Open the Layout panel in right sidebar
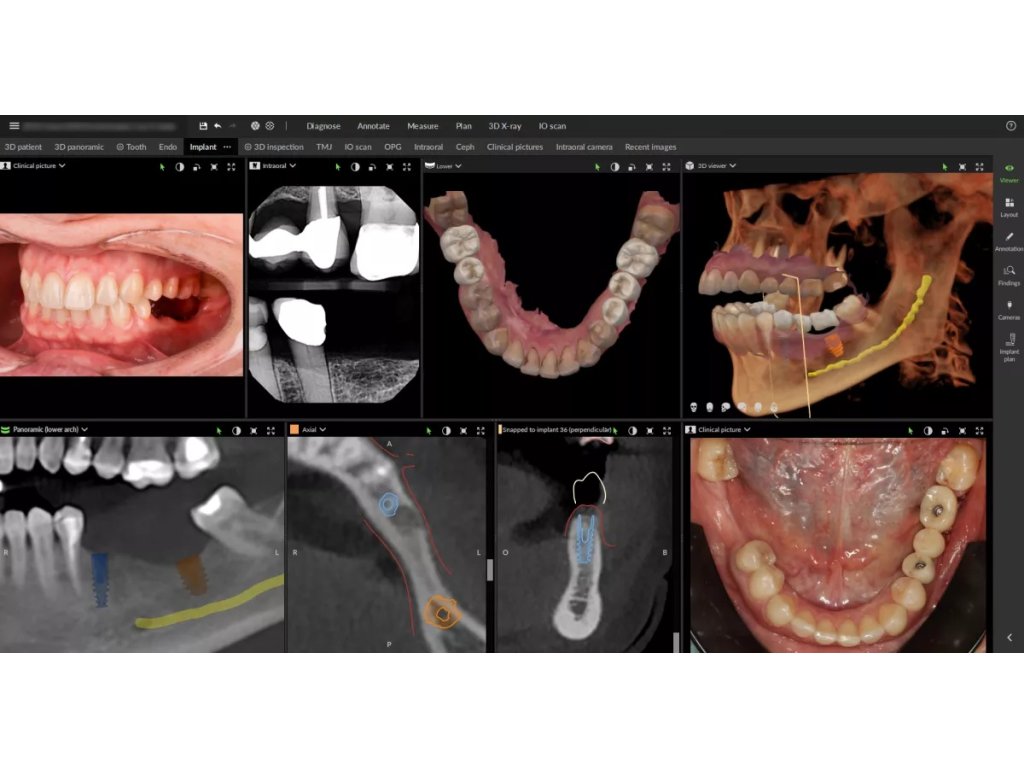 pyautogui.click(x=1009, y=207)
